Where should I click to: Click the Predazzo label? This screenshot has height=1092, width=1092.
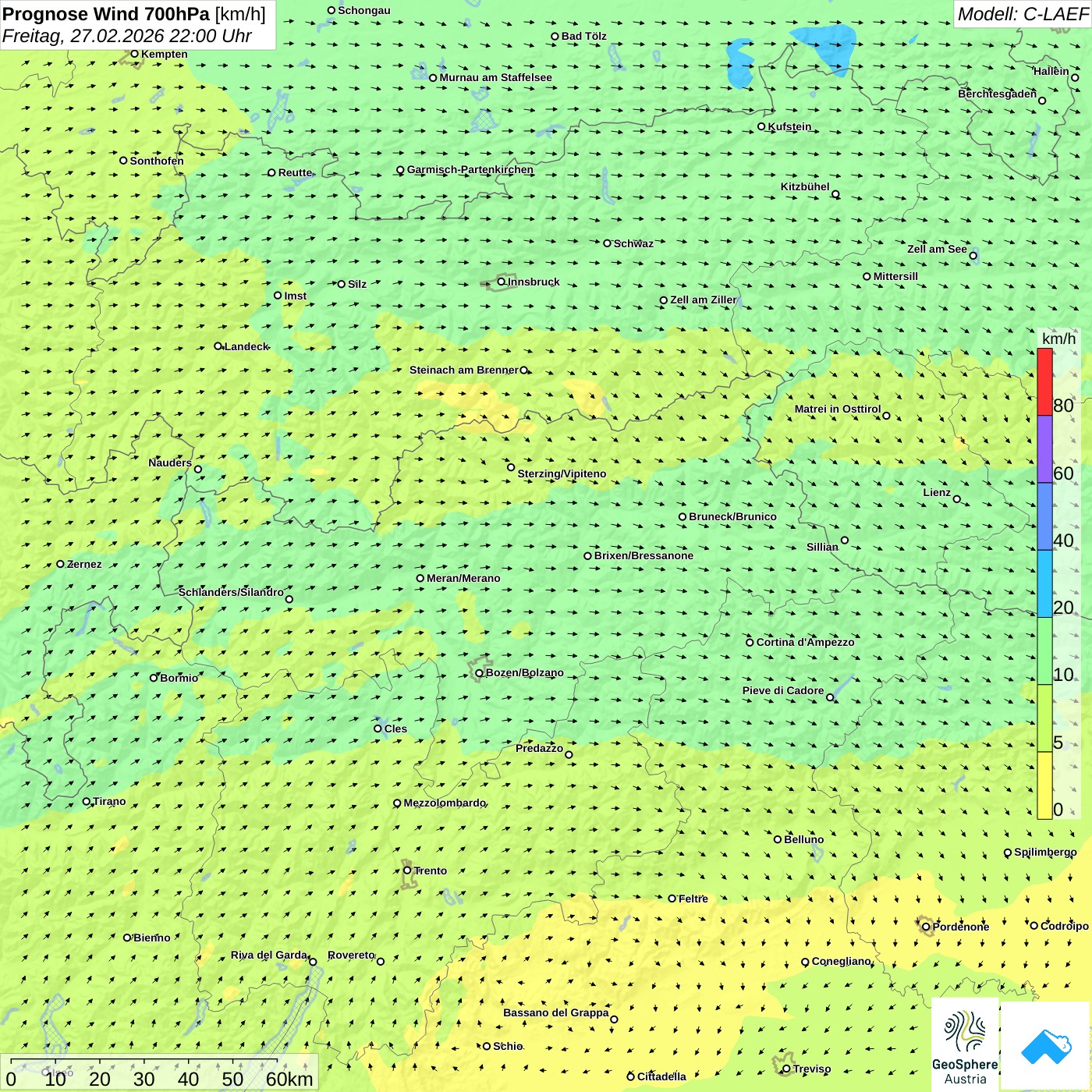[x=539, y=748]
